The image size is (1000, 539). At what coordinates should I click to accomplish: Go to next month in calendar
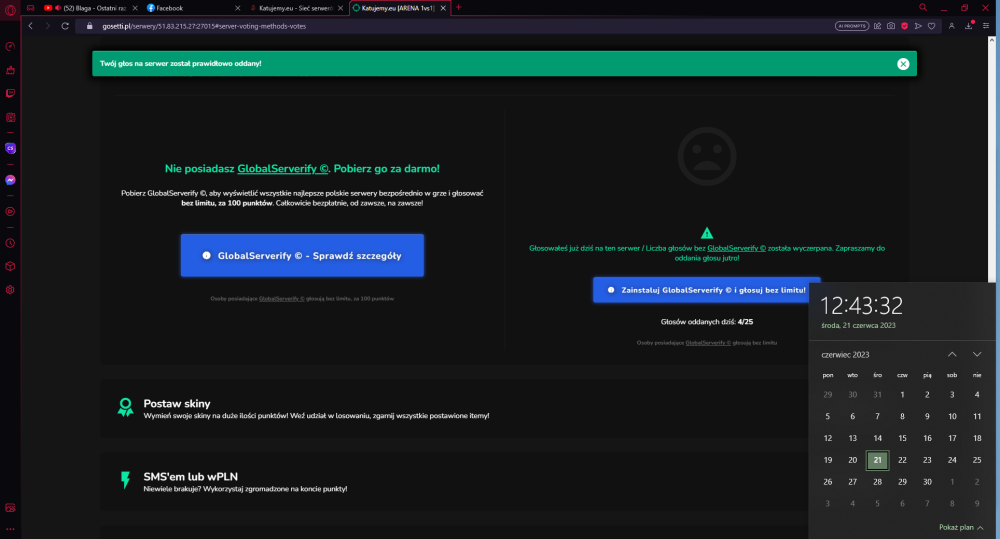click(976, 354)
